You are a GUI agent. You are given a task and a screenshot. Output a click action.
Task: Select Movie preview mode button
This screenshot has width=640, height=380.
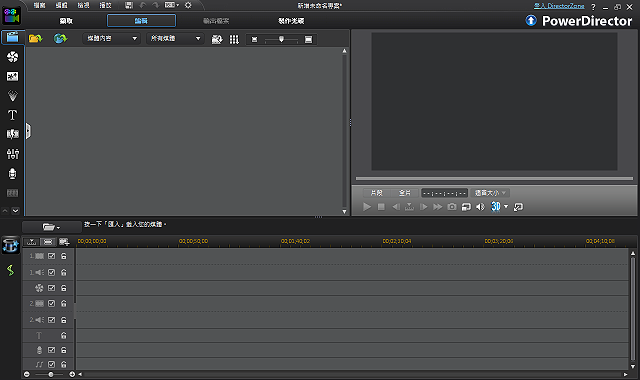pos(404,193)
